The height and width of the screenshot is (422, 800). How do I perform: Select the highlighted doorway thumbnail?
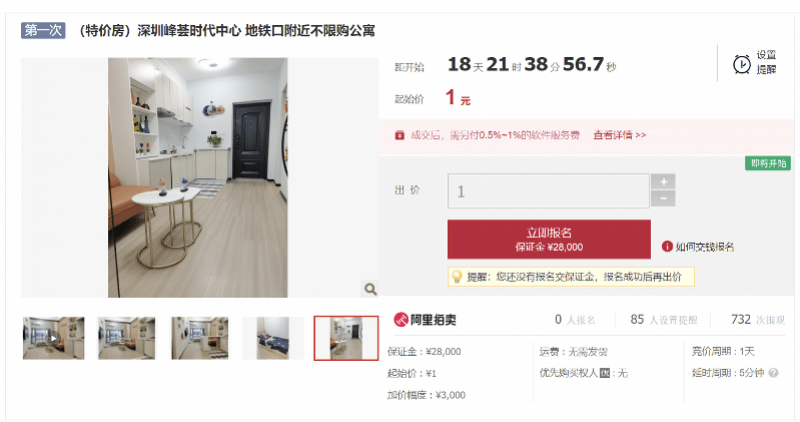point(346,338)
